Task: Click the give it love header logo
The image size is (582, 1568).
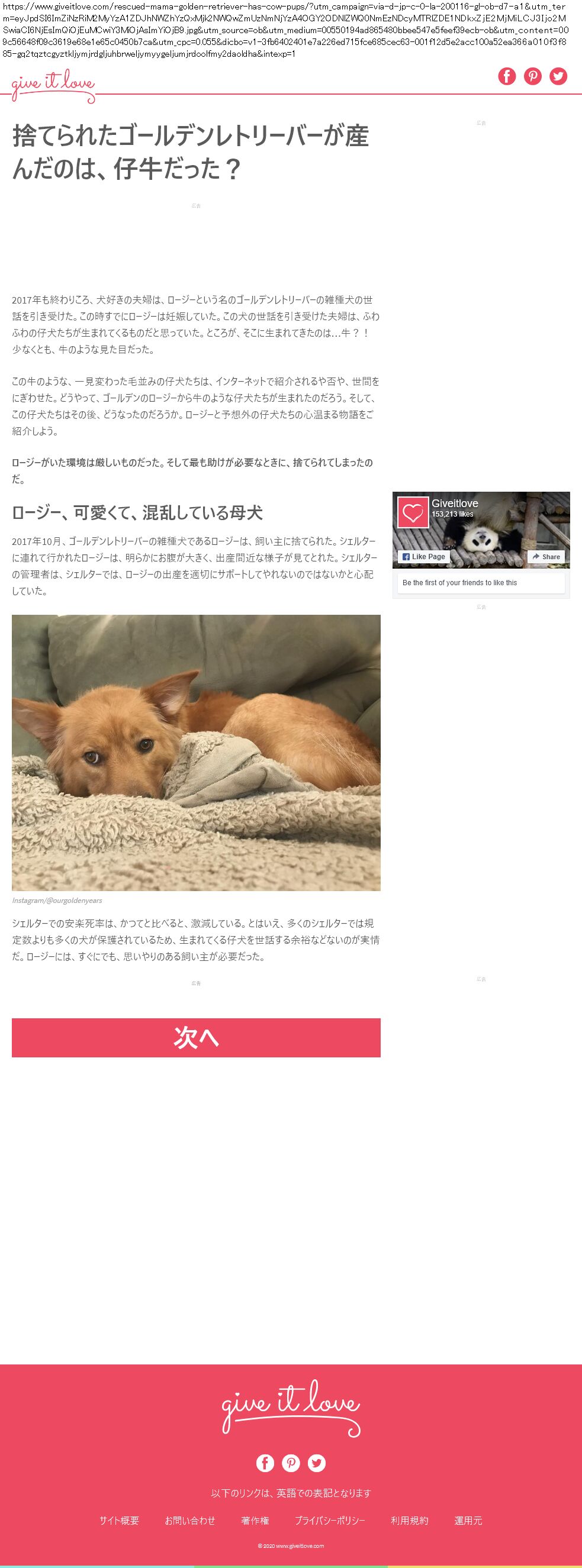Action: point(53,86)
